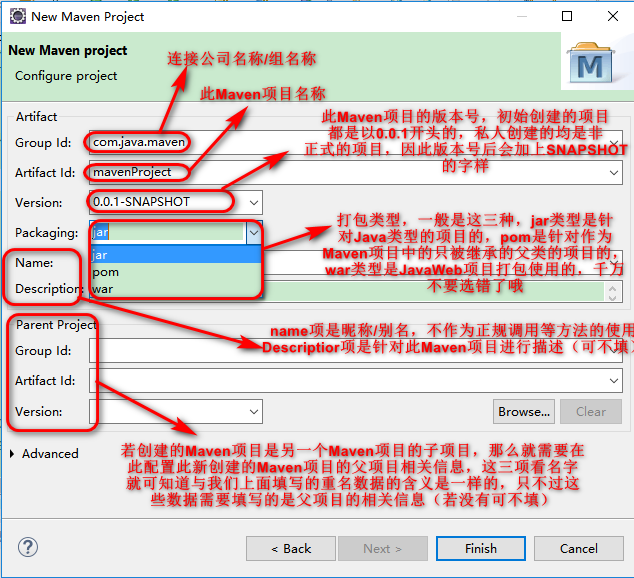Viewport: 634px width, 578px height.
Task: Toggle the Packaging dropdown arrow
Action: 254,232
